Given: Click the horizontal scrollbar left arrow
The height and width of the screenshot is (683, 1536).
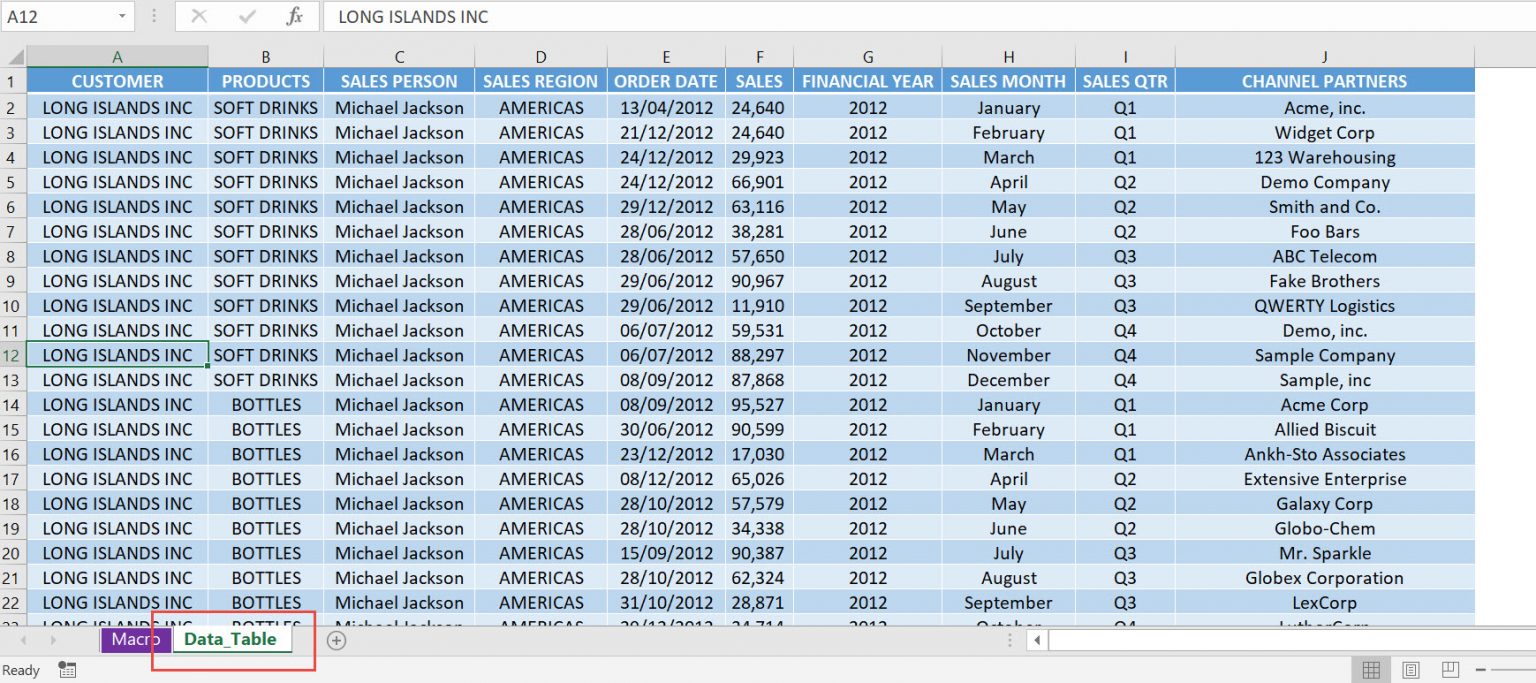Looking at the screenshot, I should (x=1037, y=640).
